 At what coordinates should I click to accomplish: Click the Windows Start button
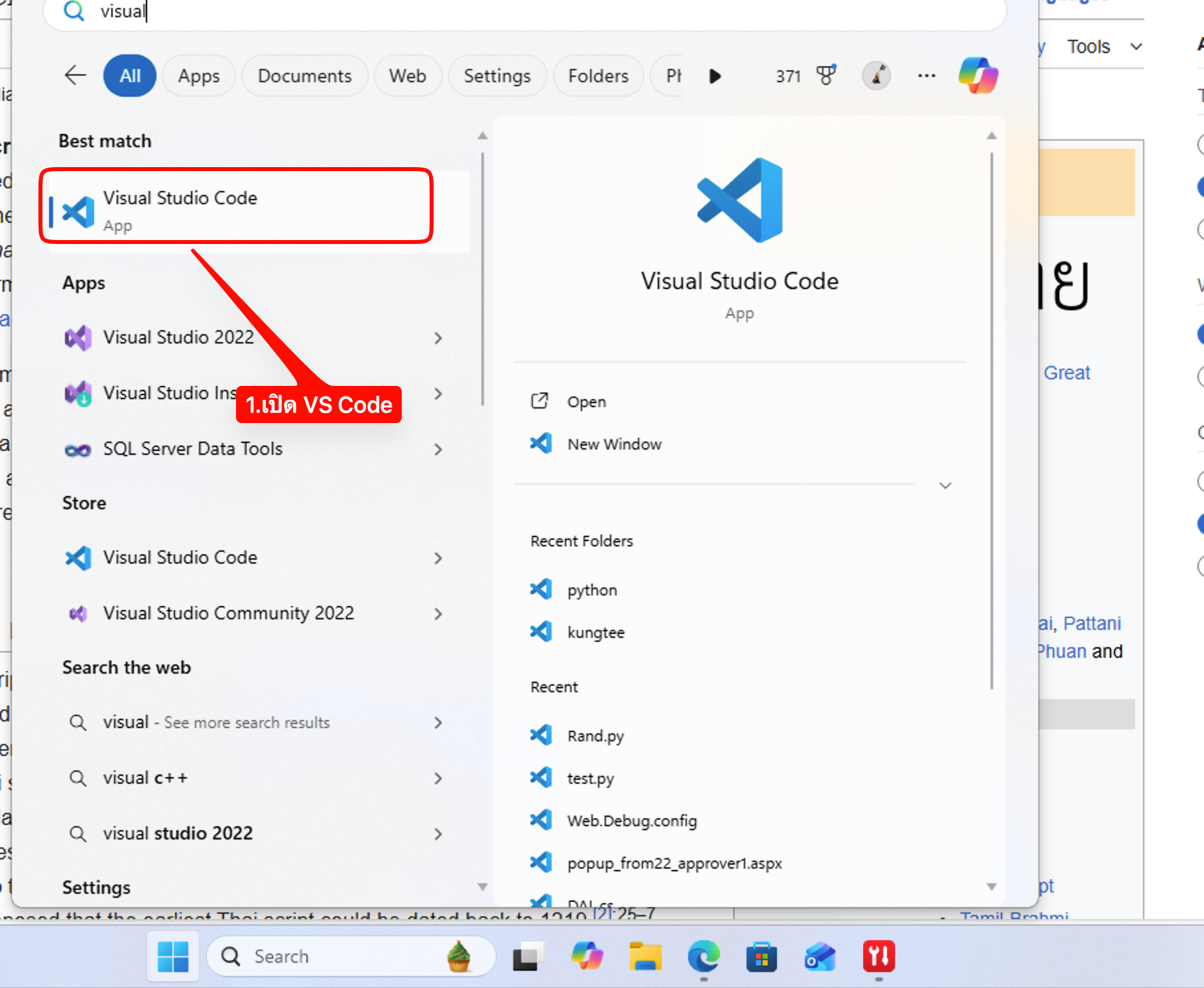173,957
